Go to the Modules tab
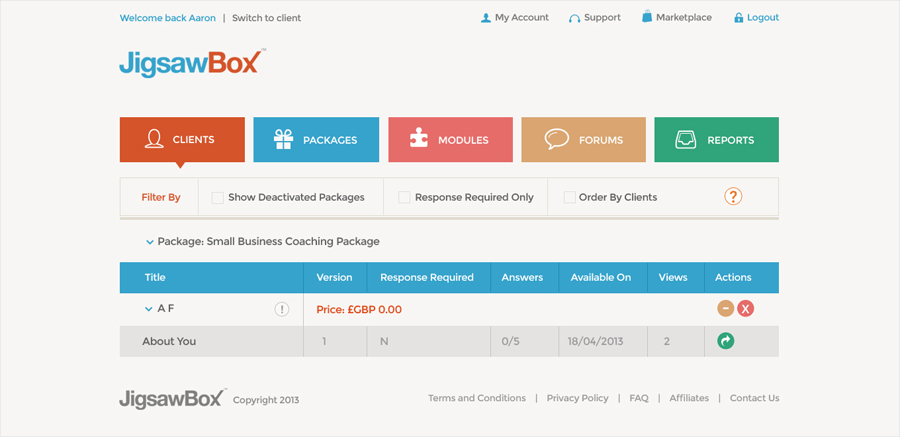900x437 pixels. tap(451, 140)
